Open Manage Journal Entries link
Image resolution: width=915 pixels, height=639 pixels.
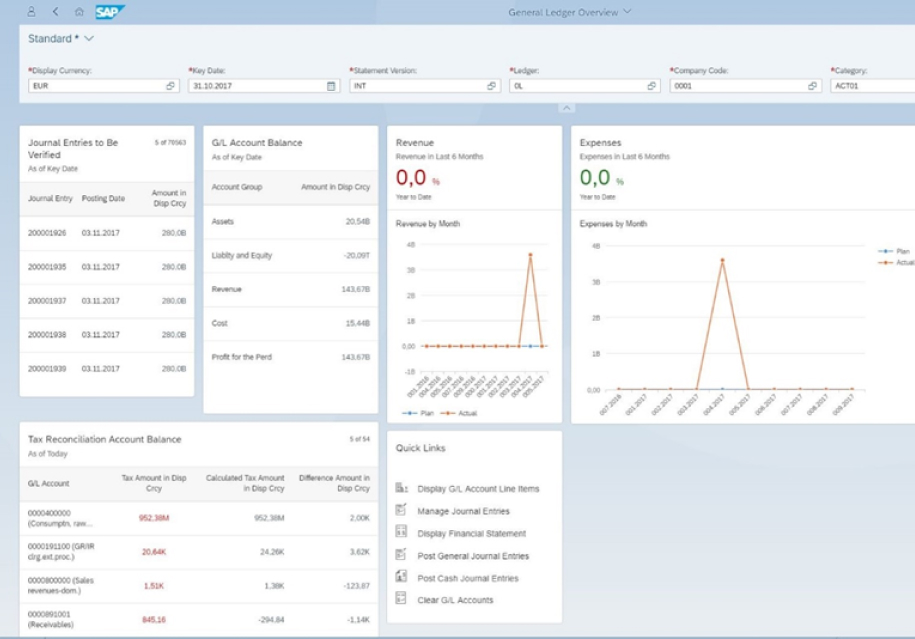click(463, 511)
